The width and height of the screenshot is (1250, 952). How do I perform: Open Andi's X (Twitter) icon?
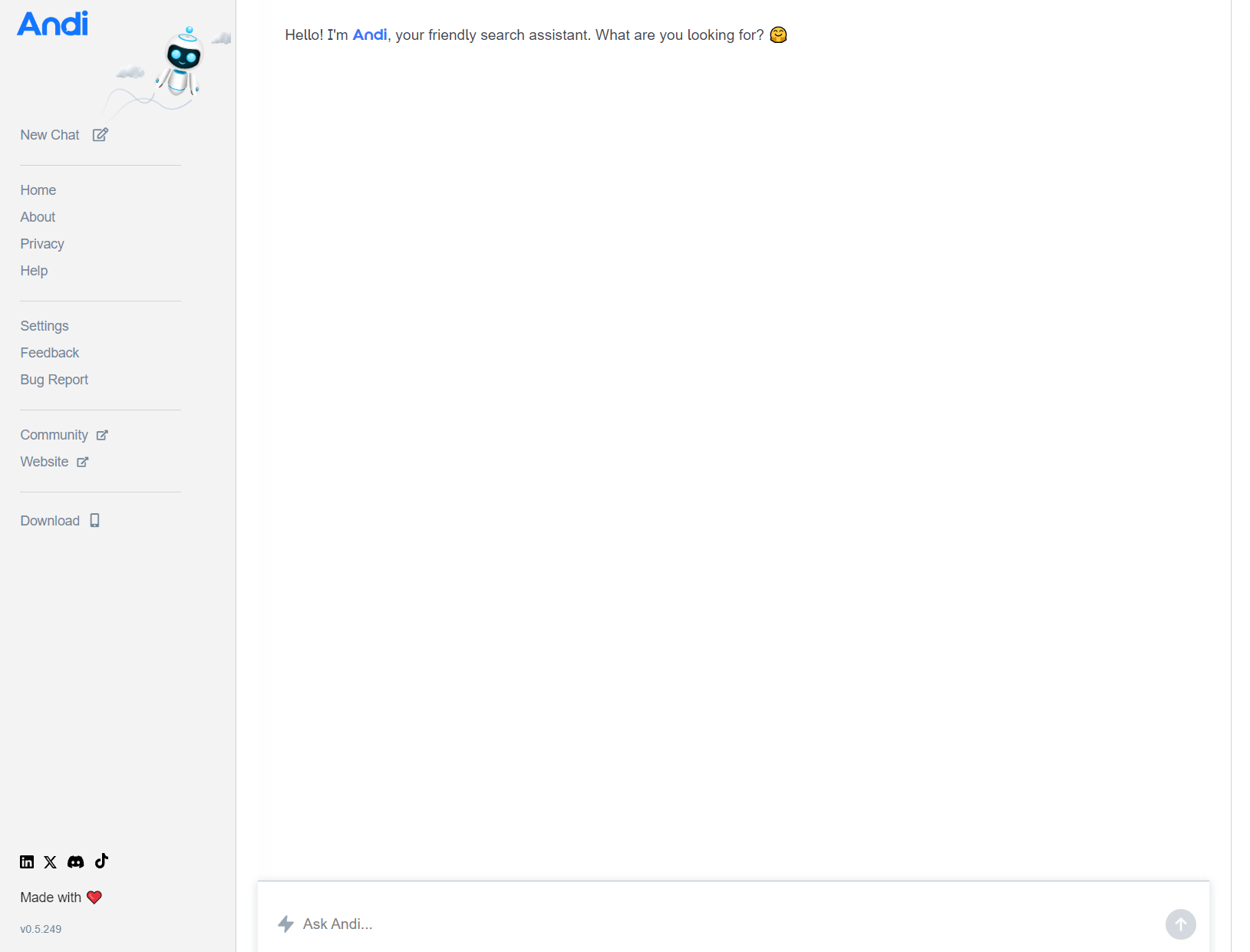coord(51,862)
